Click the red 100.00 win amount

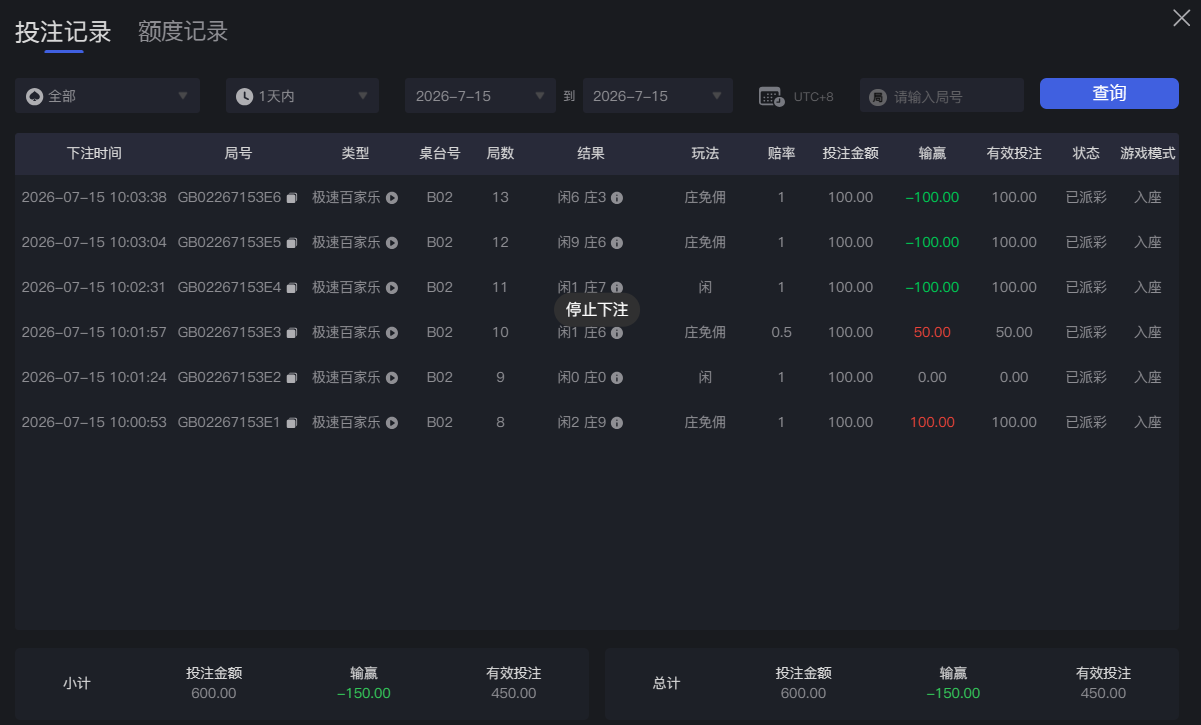932,423
